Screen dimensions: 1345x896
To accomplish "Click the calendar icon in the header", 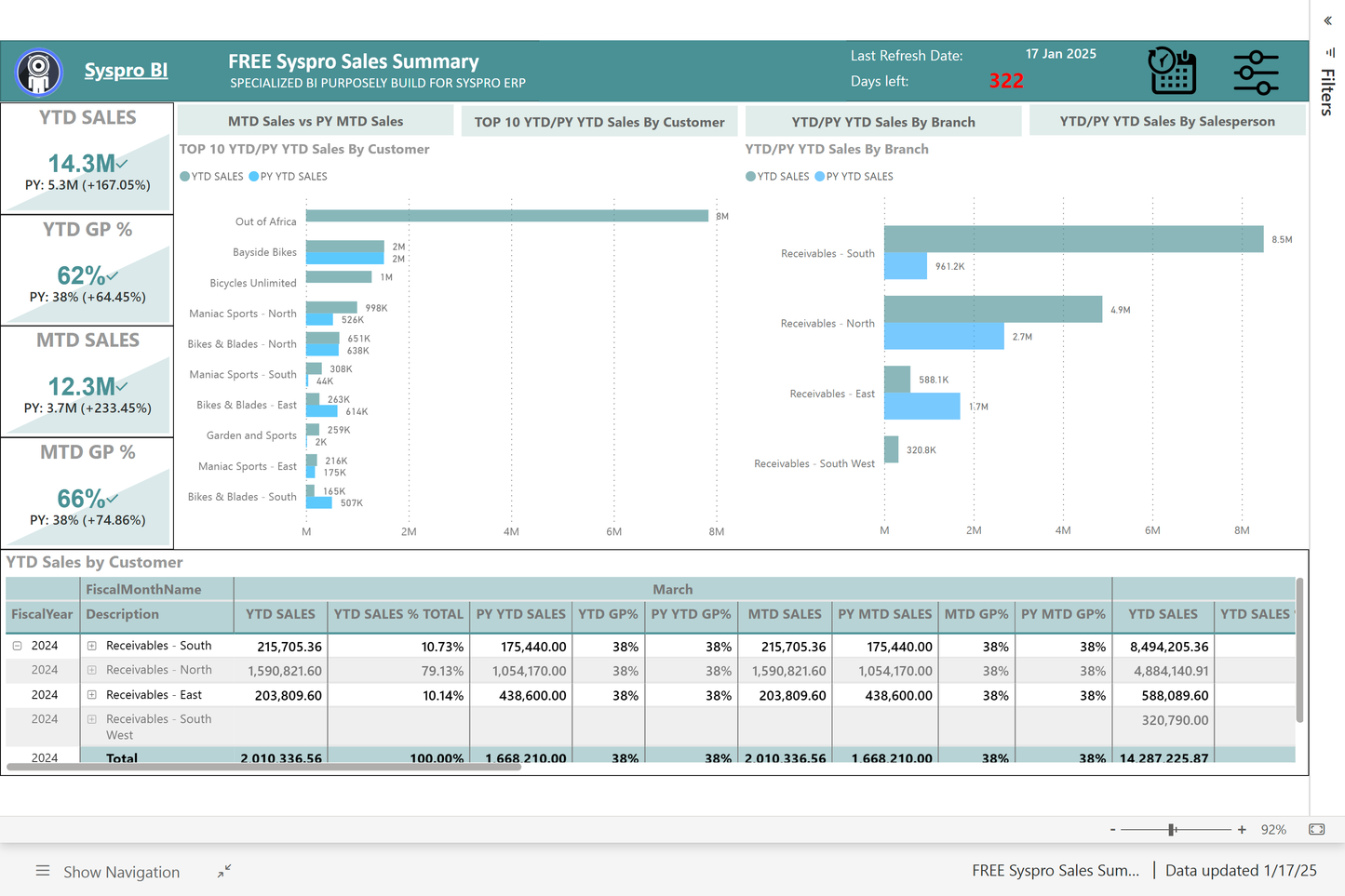I will pyautogui.click(x=1171, y=71).
